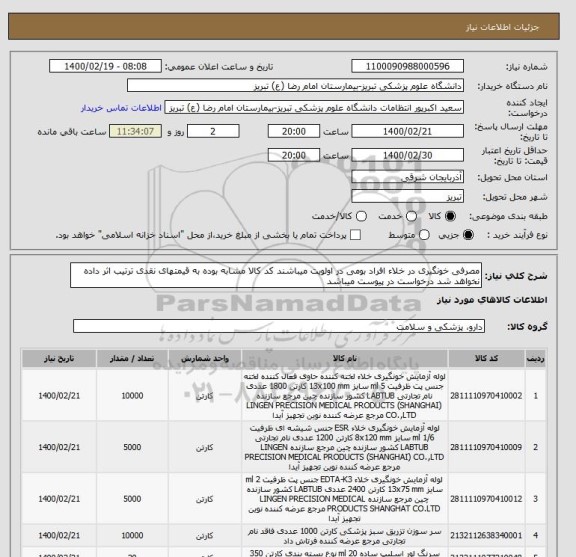The width and height of the screenshot is (576, 557).
Task: Click the quantity 10000 in row 1
Action: click(x=132, y=396)
